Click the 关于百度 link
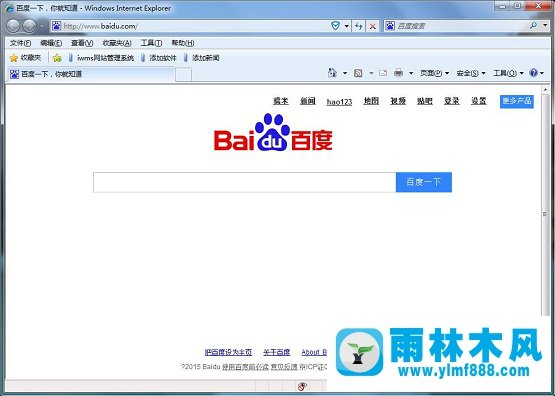Viewport: 555px width, 396px height. 276,352
